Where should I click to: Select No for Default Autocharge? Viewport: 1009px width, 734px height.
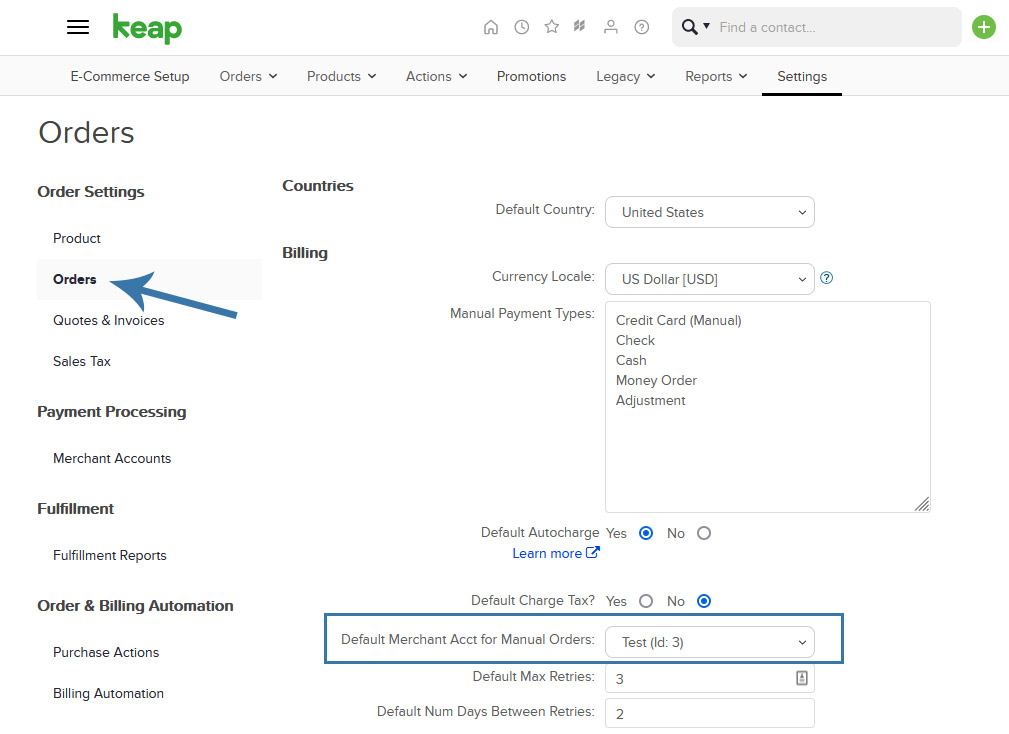[x=704, y=533]
